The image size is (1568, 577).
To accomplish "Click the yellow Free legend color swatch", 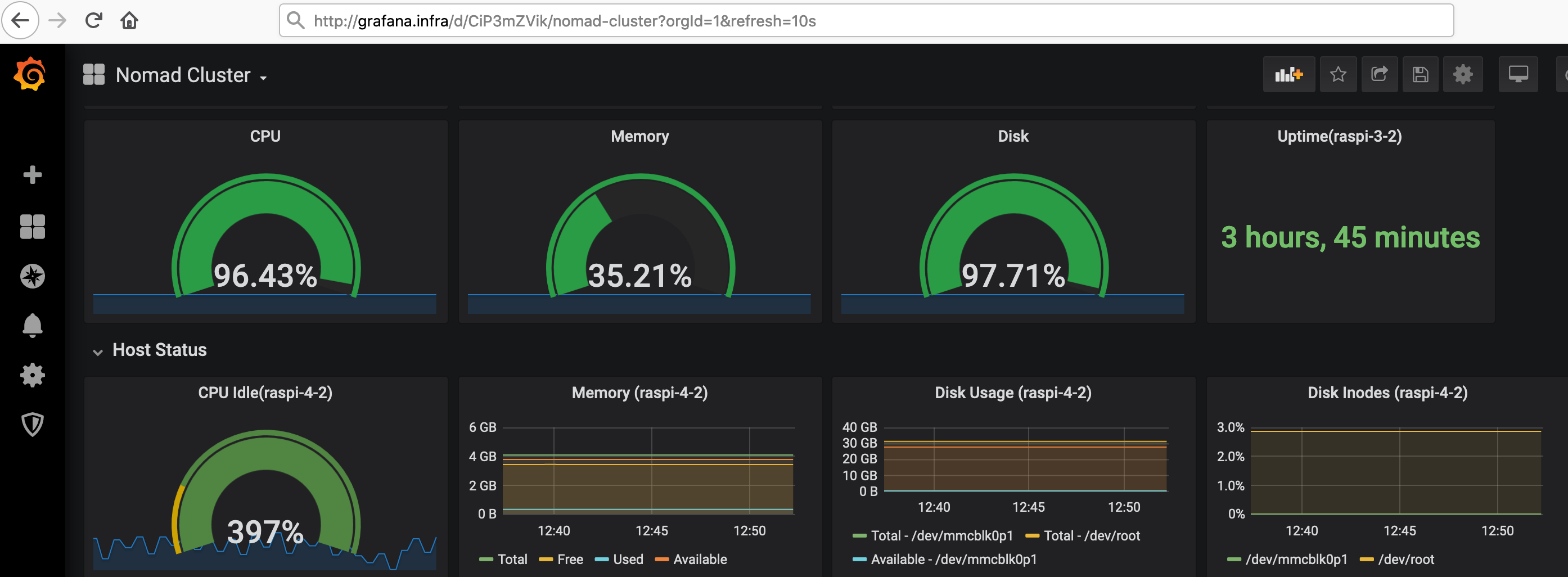I will tap(546, 560).
